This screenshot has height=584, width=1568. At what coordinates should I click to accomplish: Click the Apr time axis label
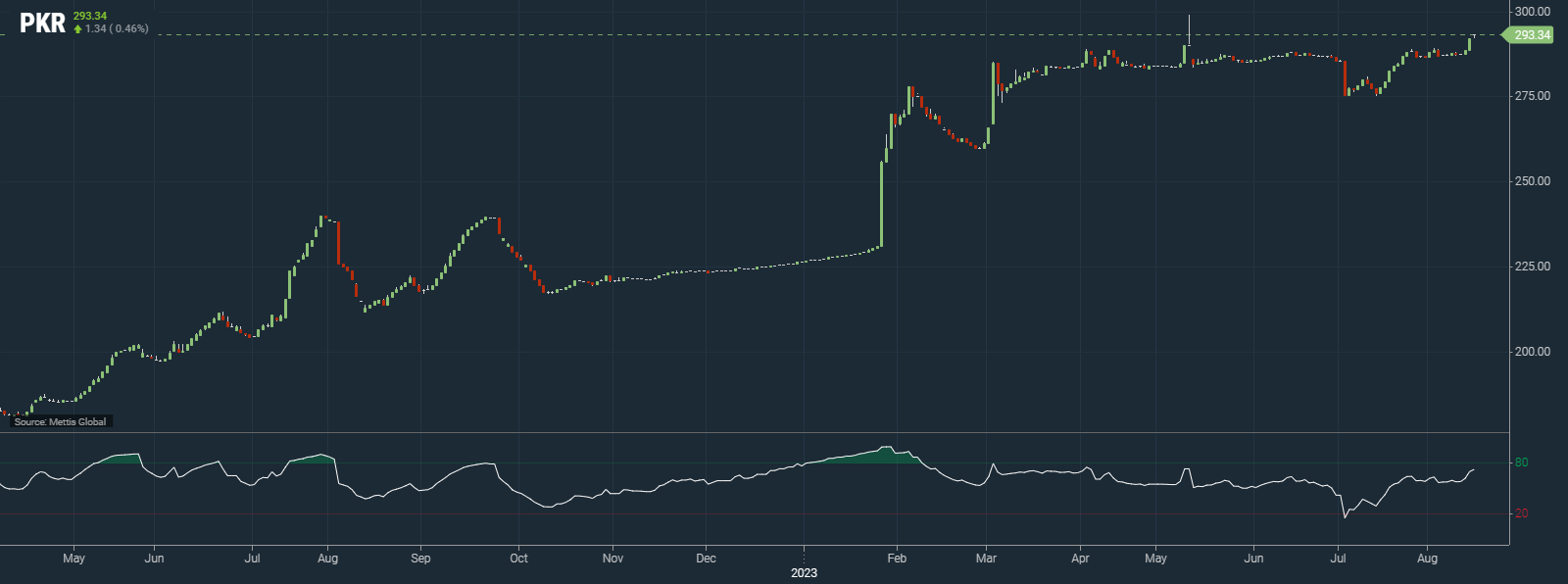1080,559
